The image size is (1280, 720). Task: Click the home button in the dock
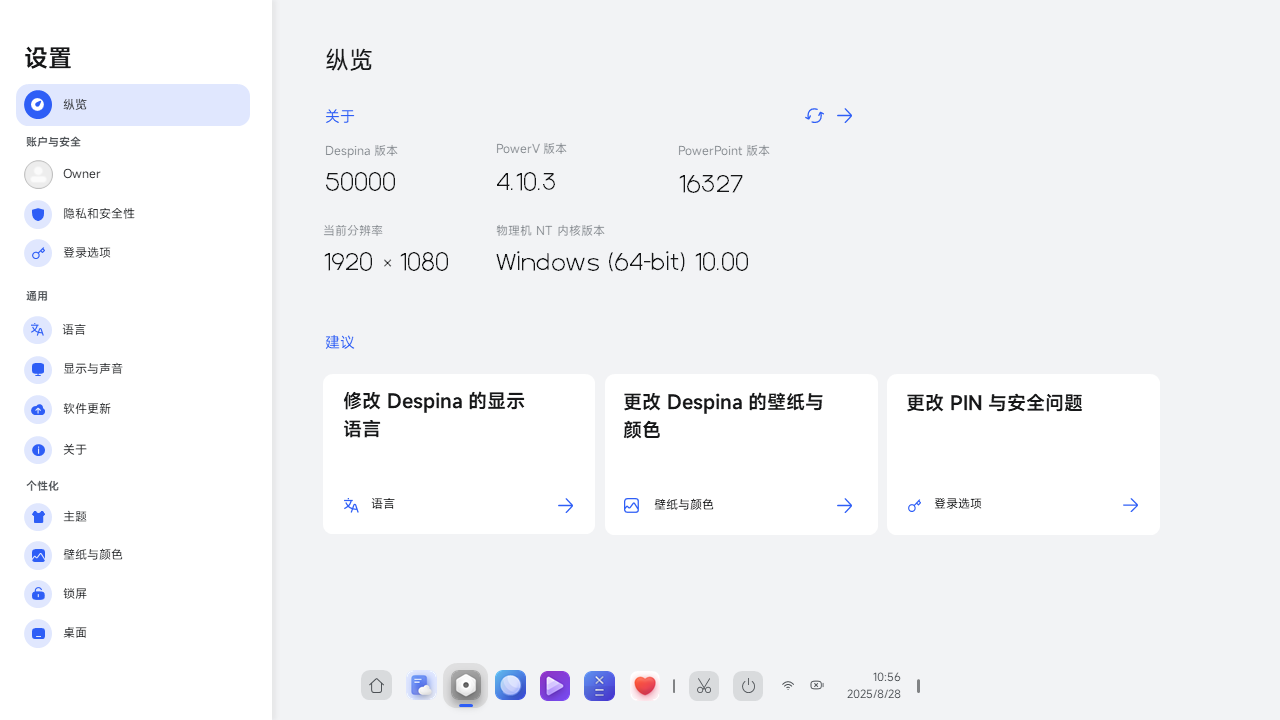tap(377, 686)
